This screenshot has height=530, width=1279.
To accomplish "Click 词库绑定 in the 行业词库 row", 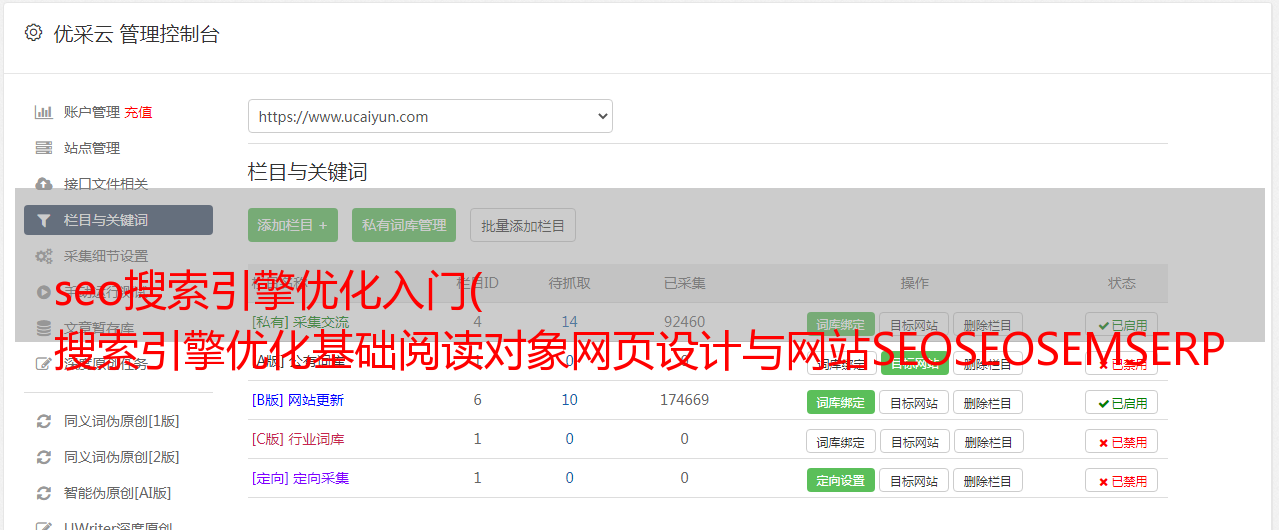I will coord(840,441).
